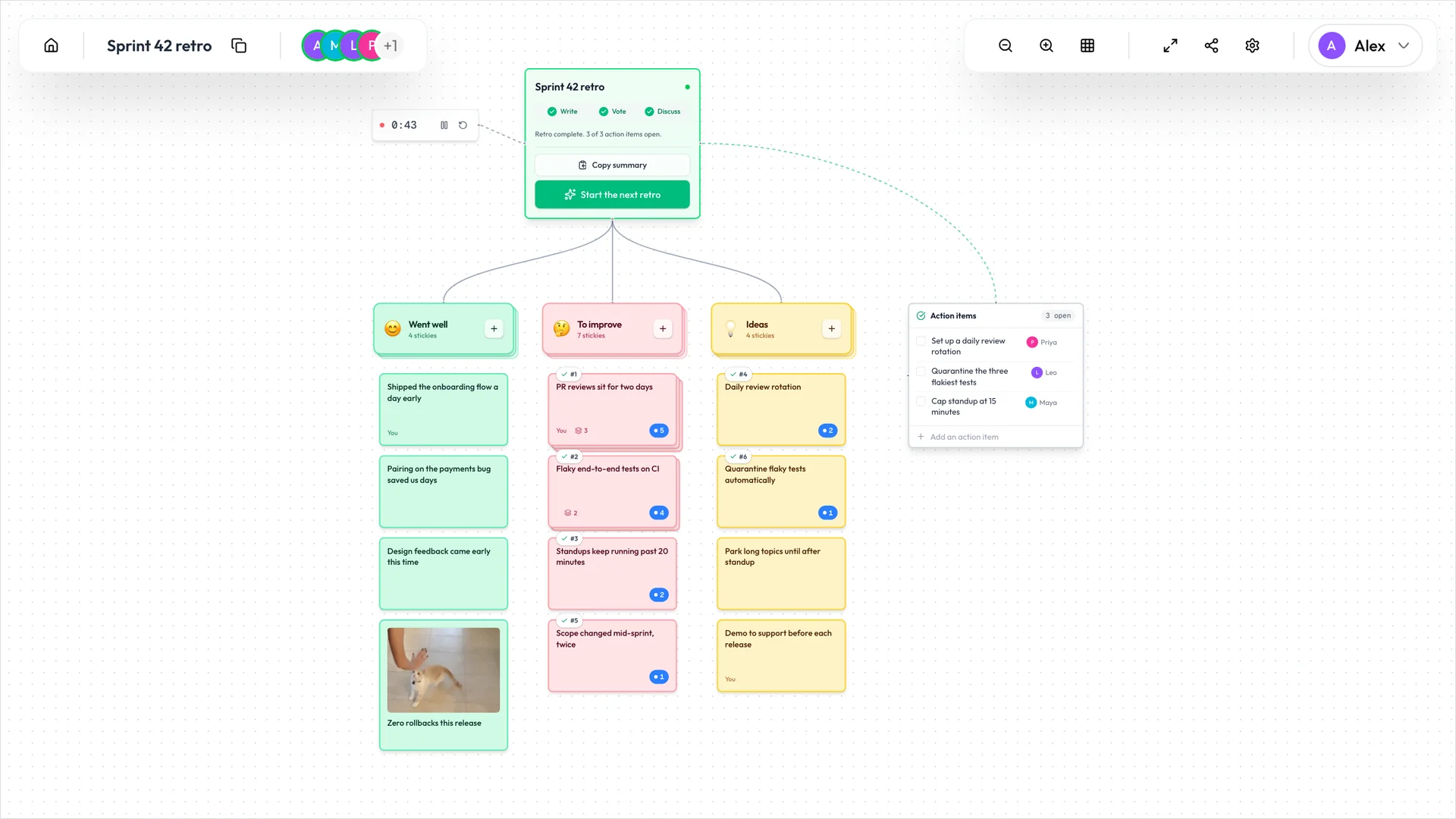This screenshot has height=819, width=1456.
Task: Open the cat image on Zero rollbacks sticky
Action: tap(444, 670)
